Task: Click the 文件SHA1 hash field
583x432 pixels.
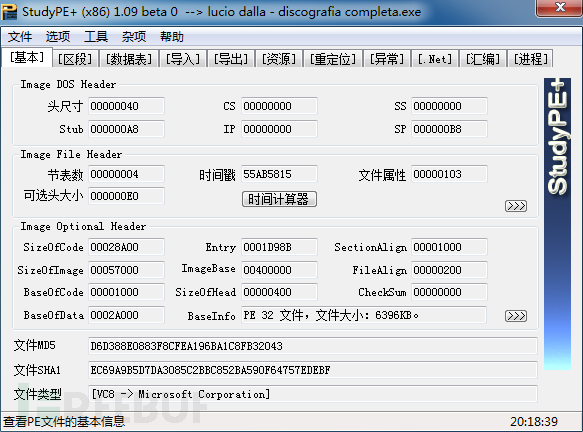Action: click(313, 370)
